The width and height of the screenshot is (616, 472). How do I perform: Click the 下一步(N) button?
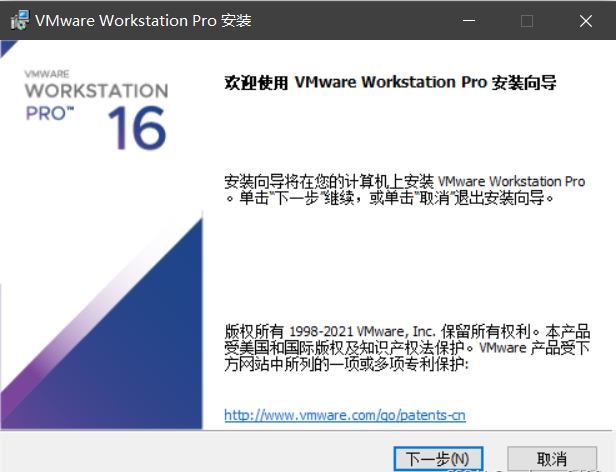pyautogui.click(x=438, y=458)
